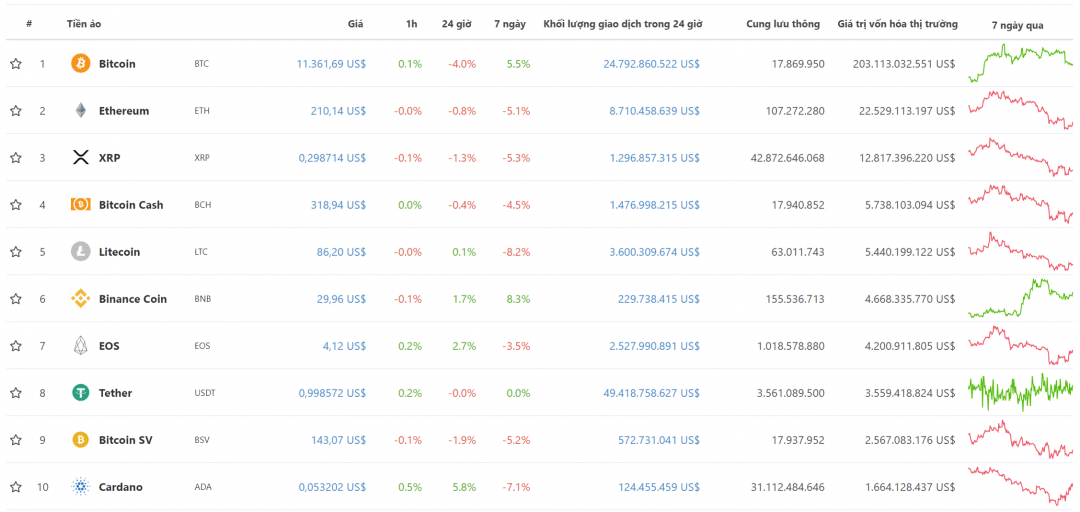Click the Binance Coin logo icon
Viewport: 1080px width, 512px height.
(x=81, y=298)
